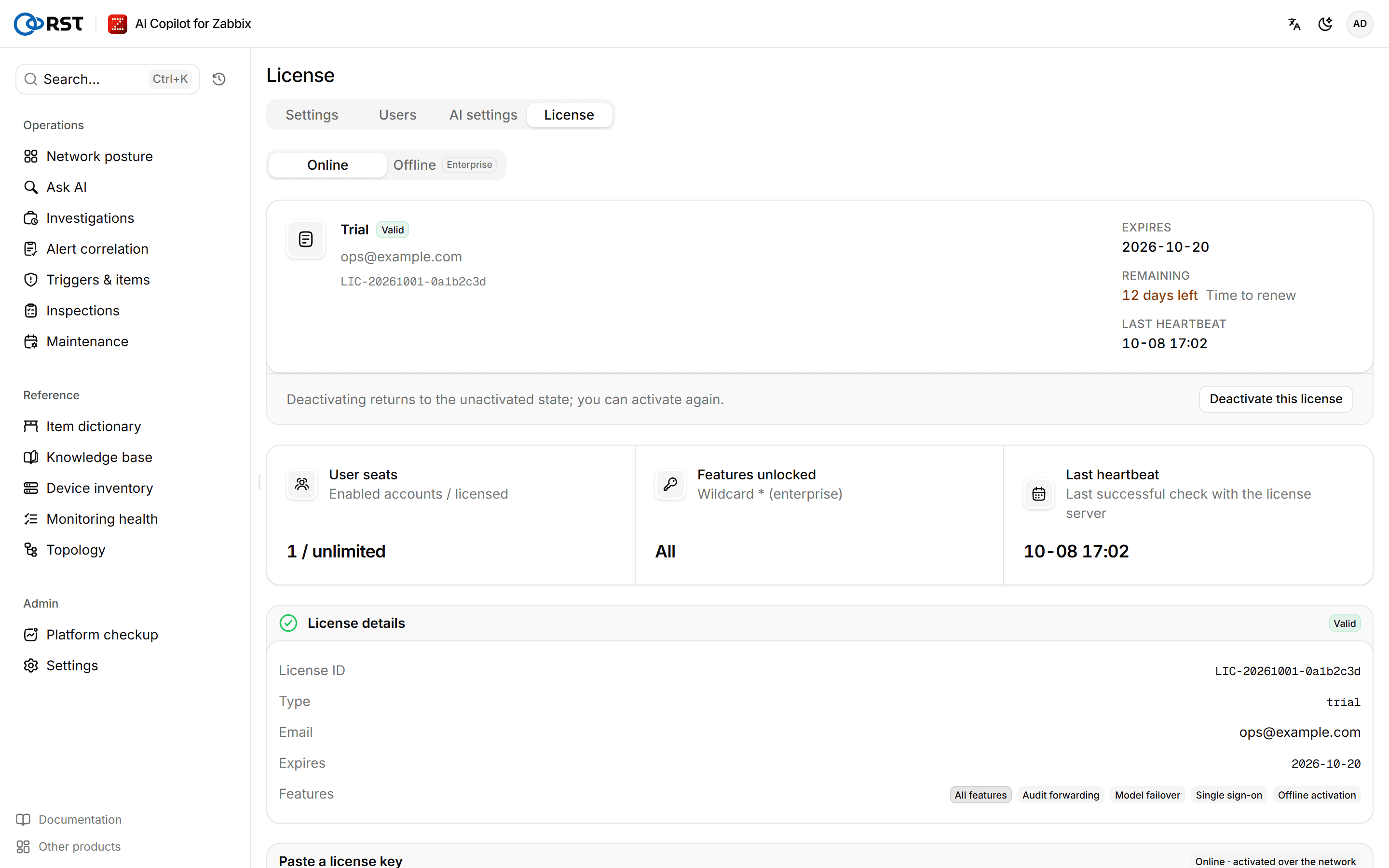Click the 1 / unlimited seats value
The width and height of the screenshot is (1389, 868).
(x=336, y=551)
